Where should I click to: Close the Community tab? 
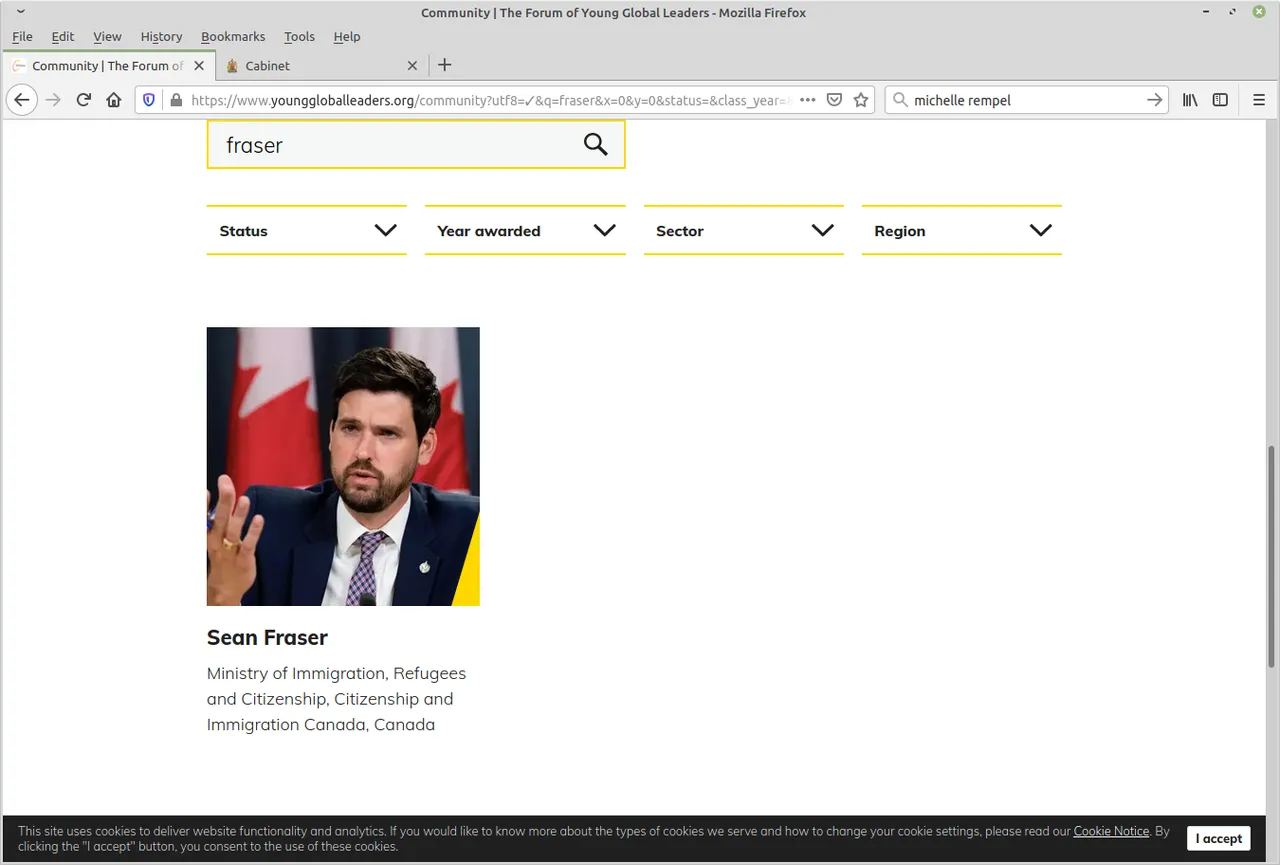[x=199, y=66]
